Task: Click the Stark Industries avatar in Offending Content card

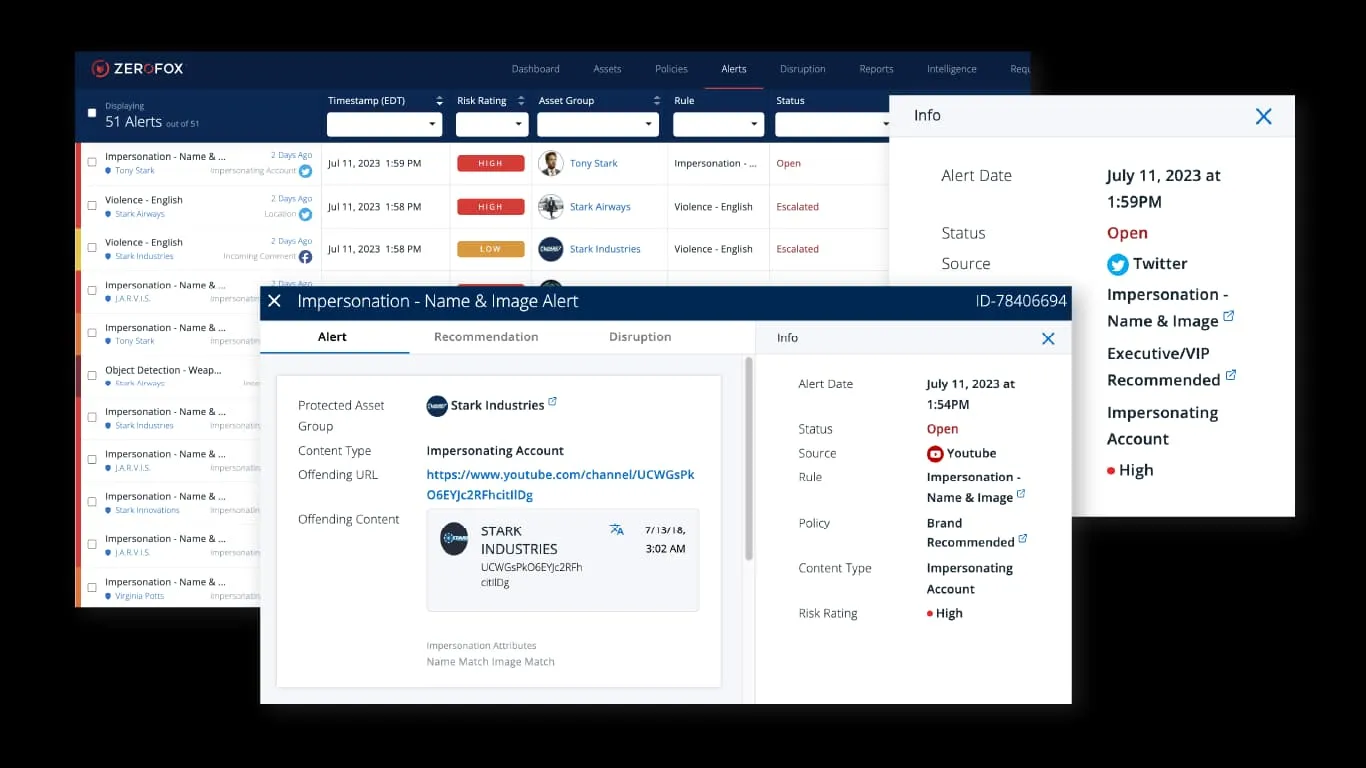Action: pyautogui.click(x=455, y=538)
